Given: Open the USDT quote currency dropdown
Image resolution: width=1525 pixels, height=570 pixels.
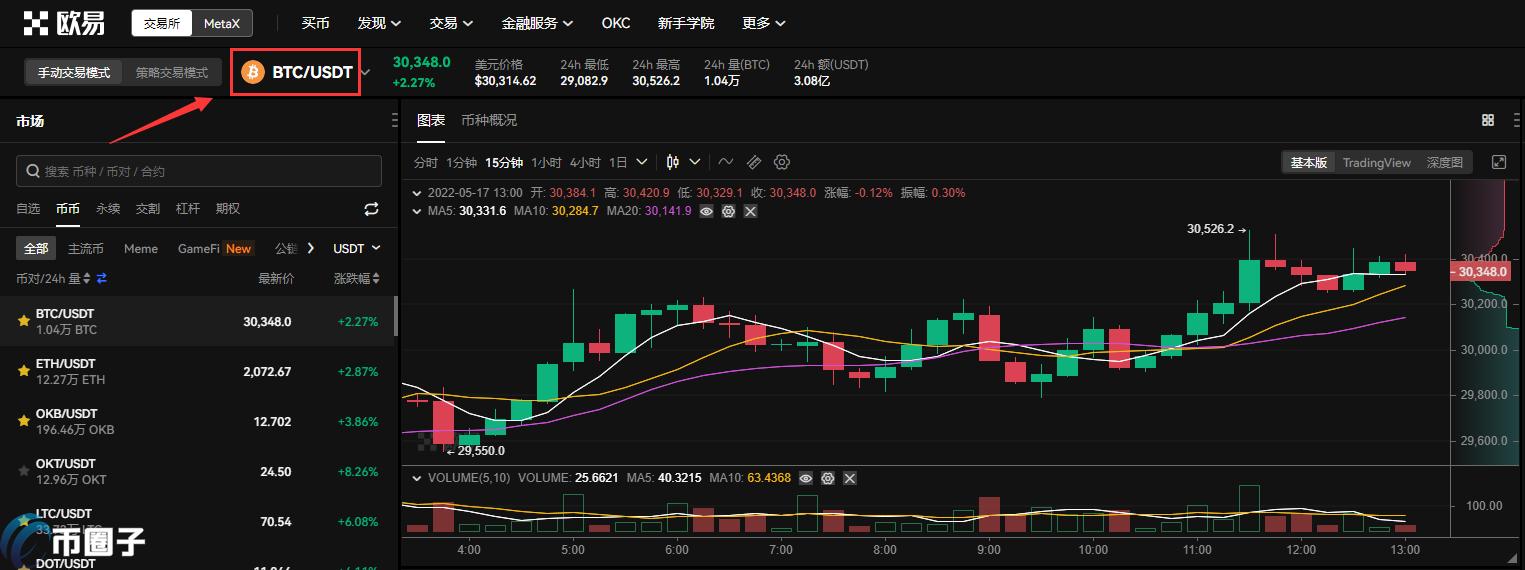Looking at the screenshot, I should pyautogui.click(x=357, y=248).
